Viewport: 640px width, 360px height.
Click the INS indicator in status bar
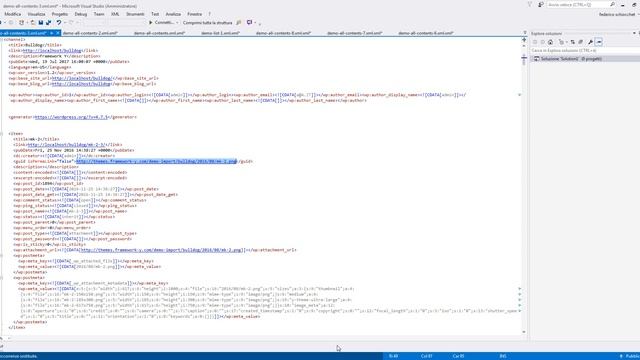(503, 356)
